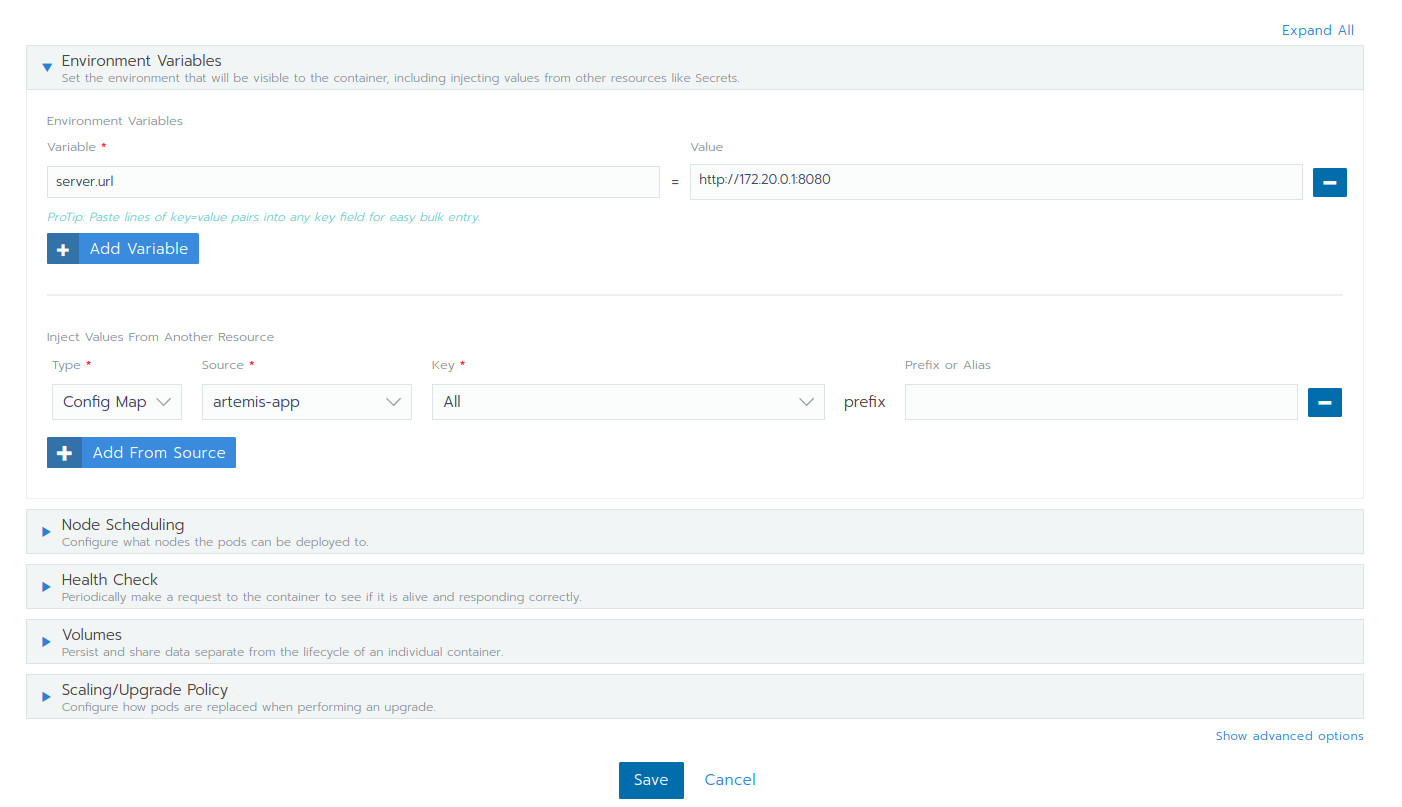Screen dimensions: 1402x807
Task: Click the Expand All link
Action: pos(1317,30)
